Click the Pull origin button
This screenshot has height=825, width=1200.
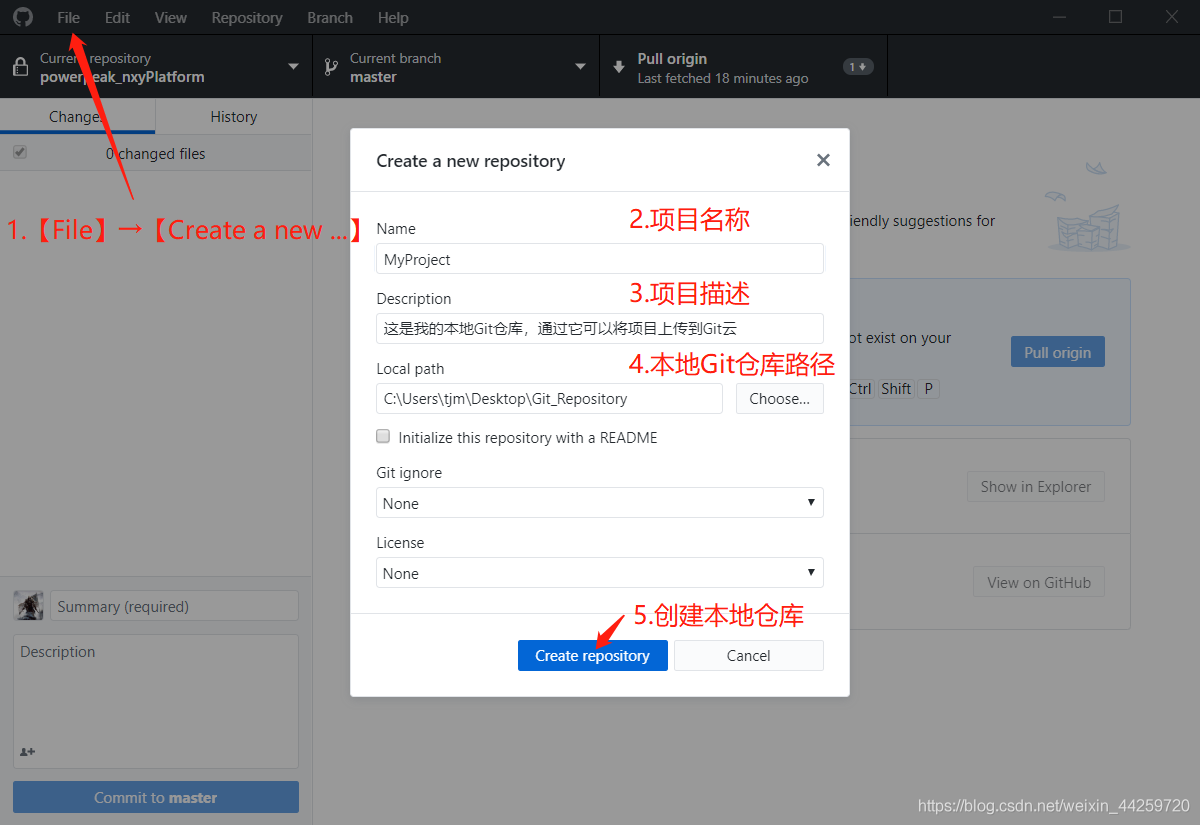click(1057, 351)
